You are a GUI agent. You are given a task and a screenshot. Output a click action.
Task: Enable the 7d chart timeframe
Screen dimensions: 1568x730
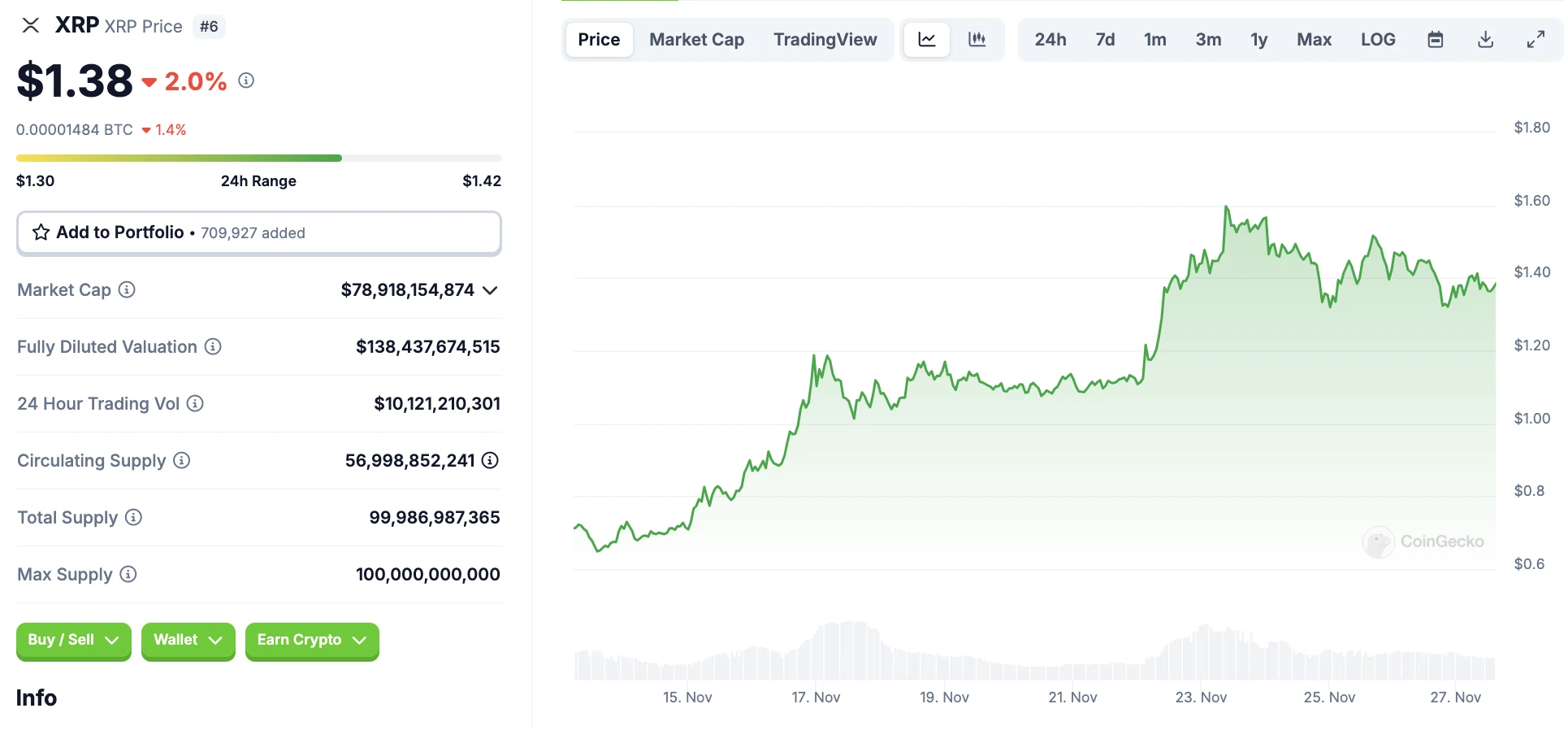[1104, 39]
